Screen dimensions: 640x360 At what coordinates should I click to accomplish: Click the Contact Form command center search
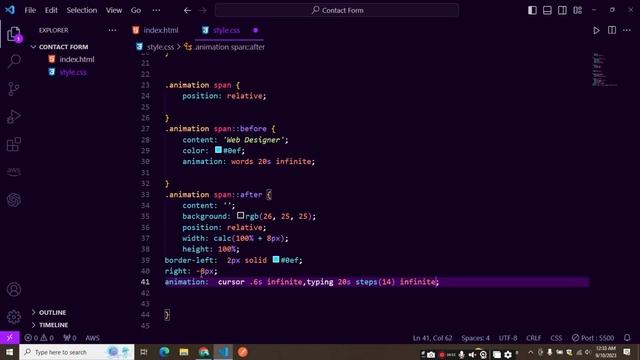tap(337, 10)
